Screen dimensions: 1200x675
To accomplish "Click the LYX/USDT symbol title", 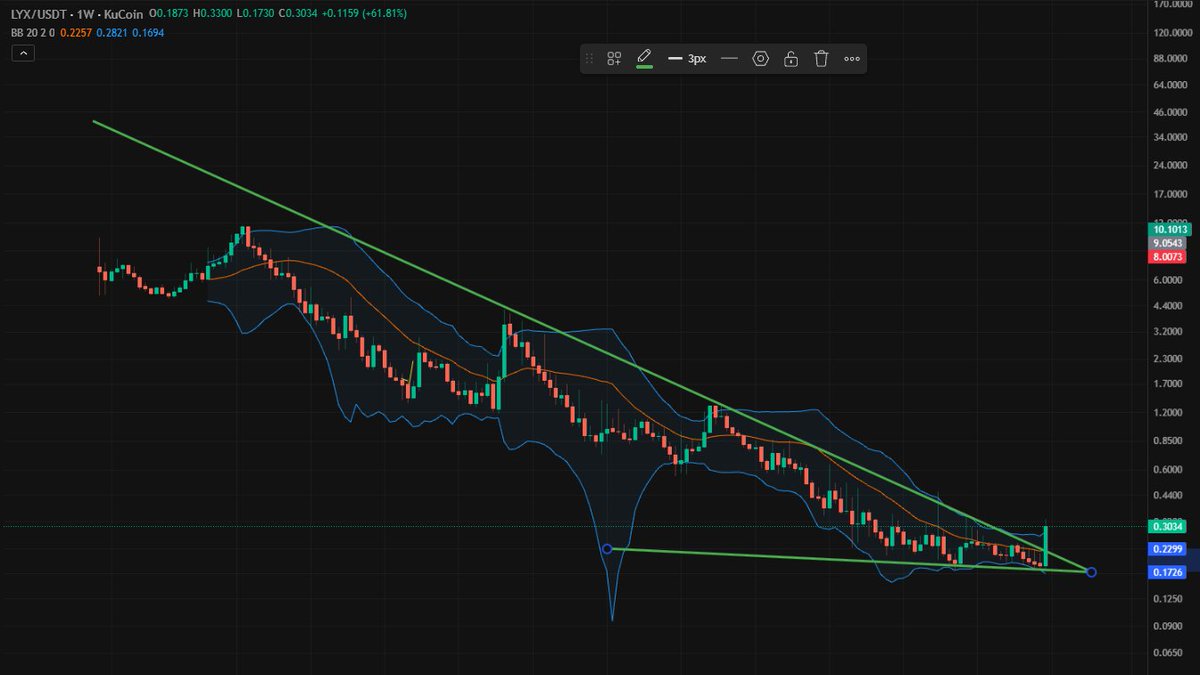I will point(39,14).
